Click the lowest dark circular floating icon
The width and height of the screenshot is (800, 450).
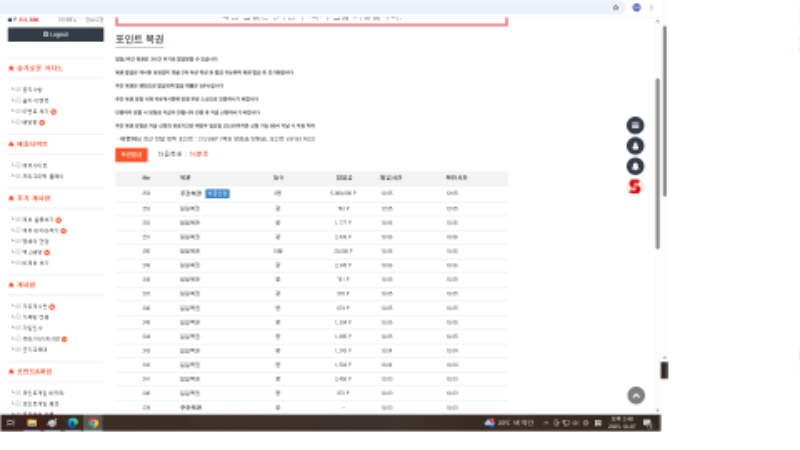pos(634,166)
